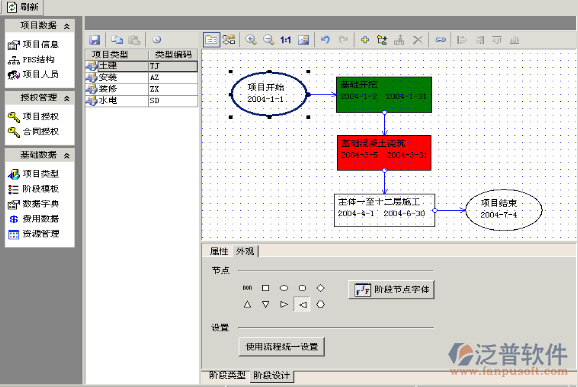The width and height of the screenshot is (578, 387).
Task: Delete selection with the X icon
Action: [x=417, y=40]
